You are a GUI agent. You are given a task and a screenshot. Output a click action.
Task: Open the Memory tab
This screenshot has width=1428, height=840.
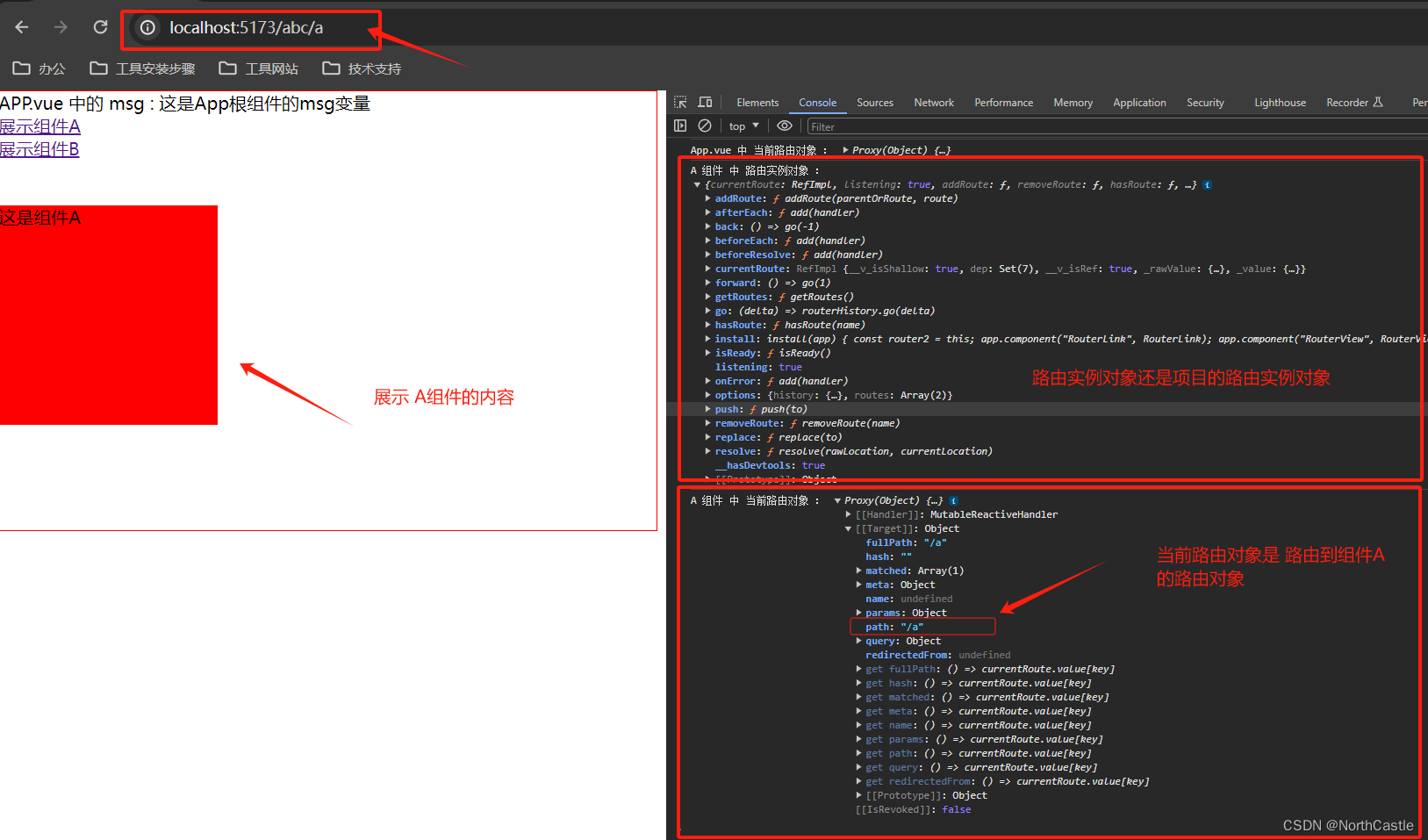pos(1073,103)
